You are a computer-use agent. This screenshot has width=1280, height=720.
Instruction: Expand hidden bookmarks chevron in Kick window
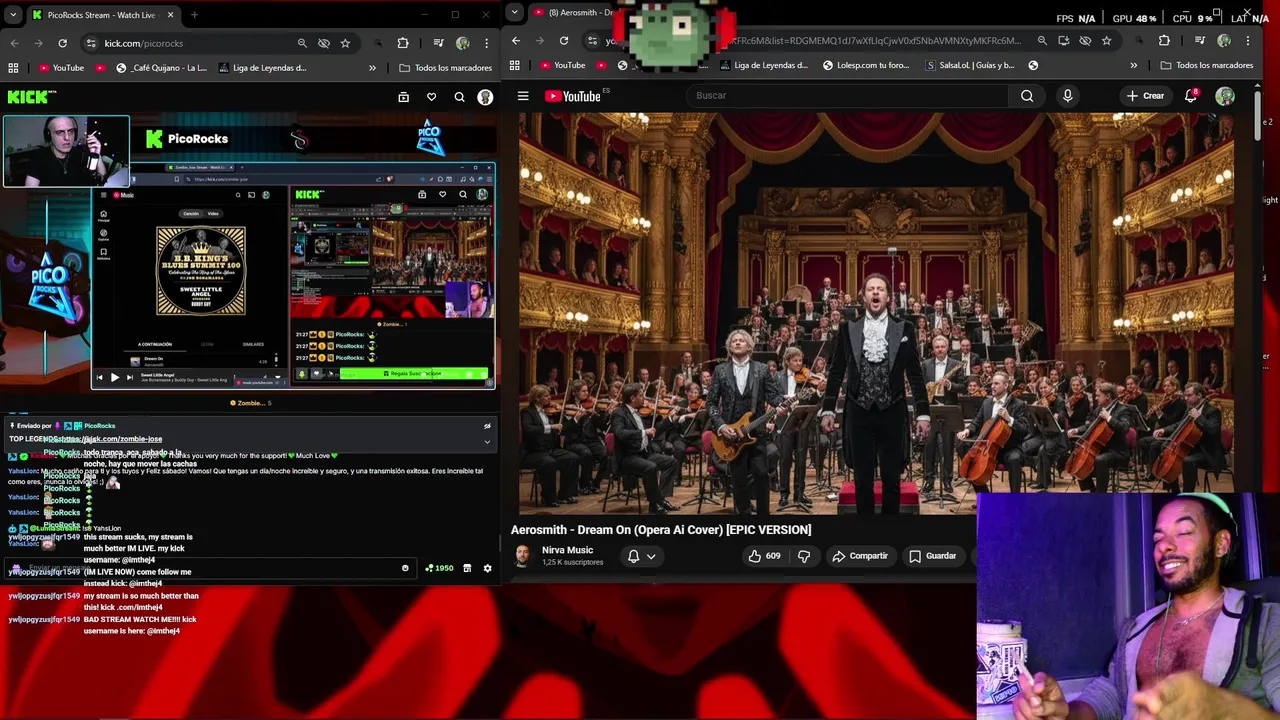click(x=372, y=68)
